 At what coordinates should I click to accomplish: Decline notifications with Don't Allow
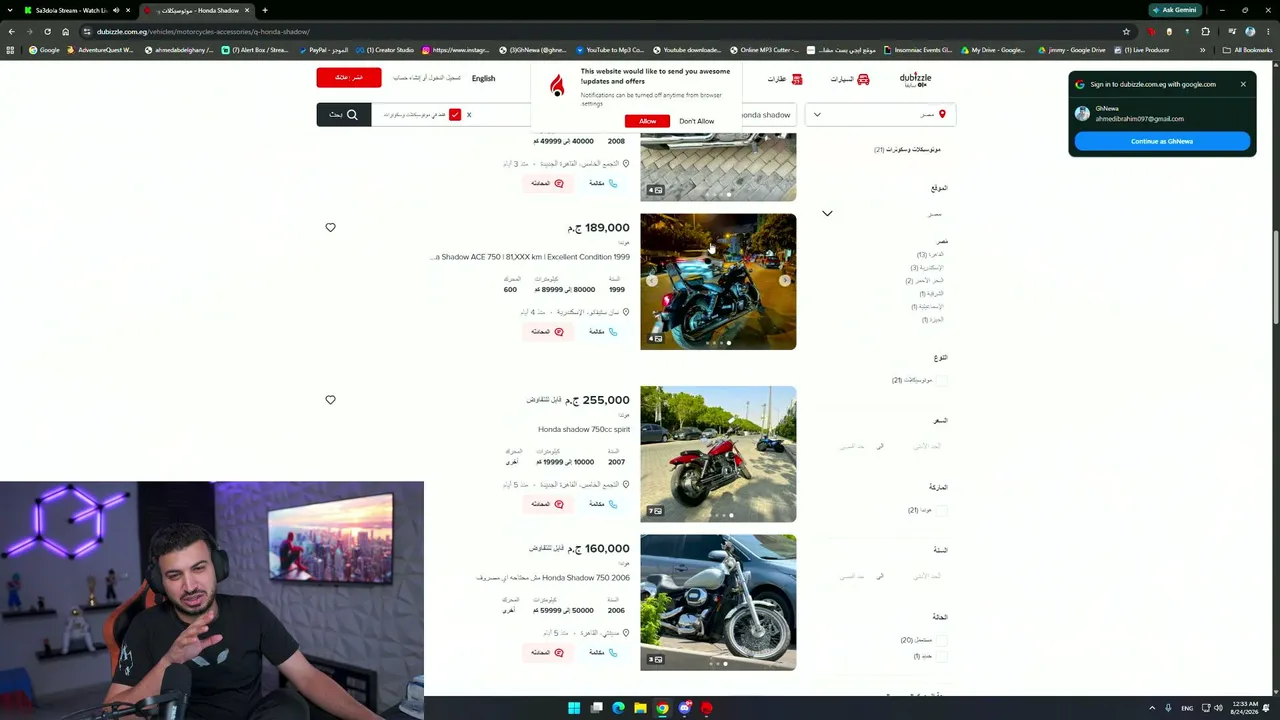click(697, 121)
